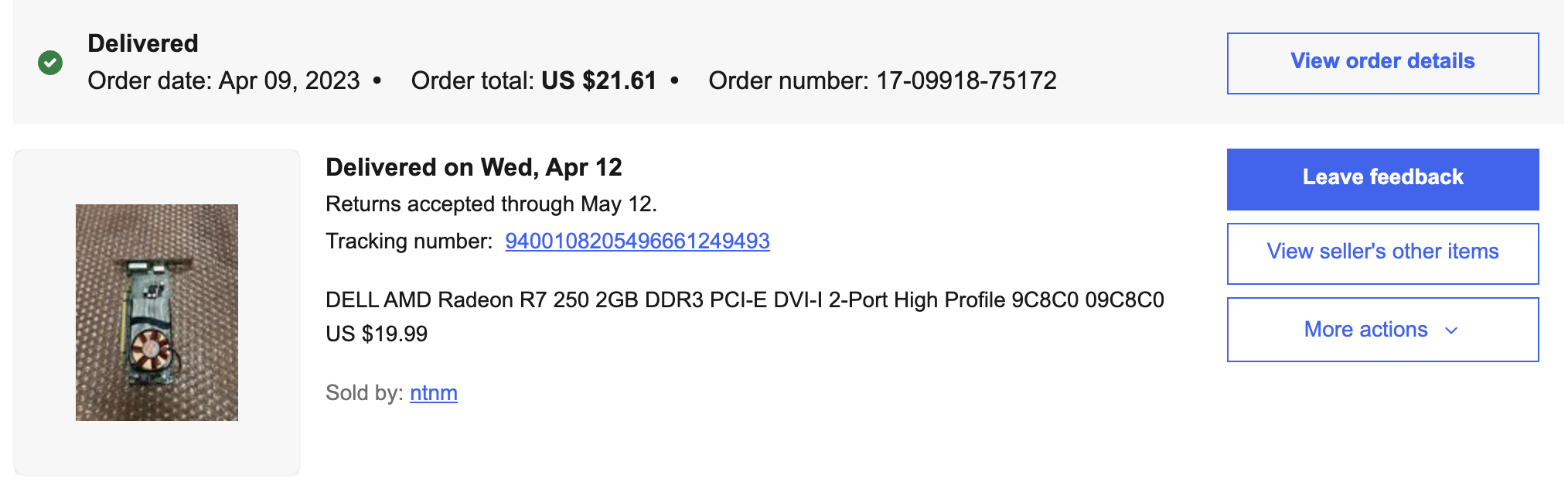This screenshot has width=1568, height=486.
Task: Click the Returns accepted through May 12 text
Action: (491, 204)
